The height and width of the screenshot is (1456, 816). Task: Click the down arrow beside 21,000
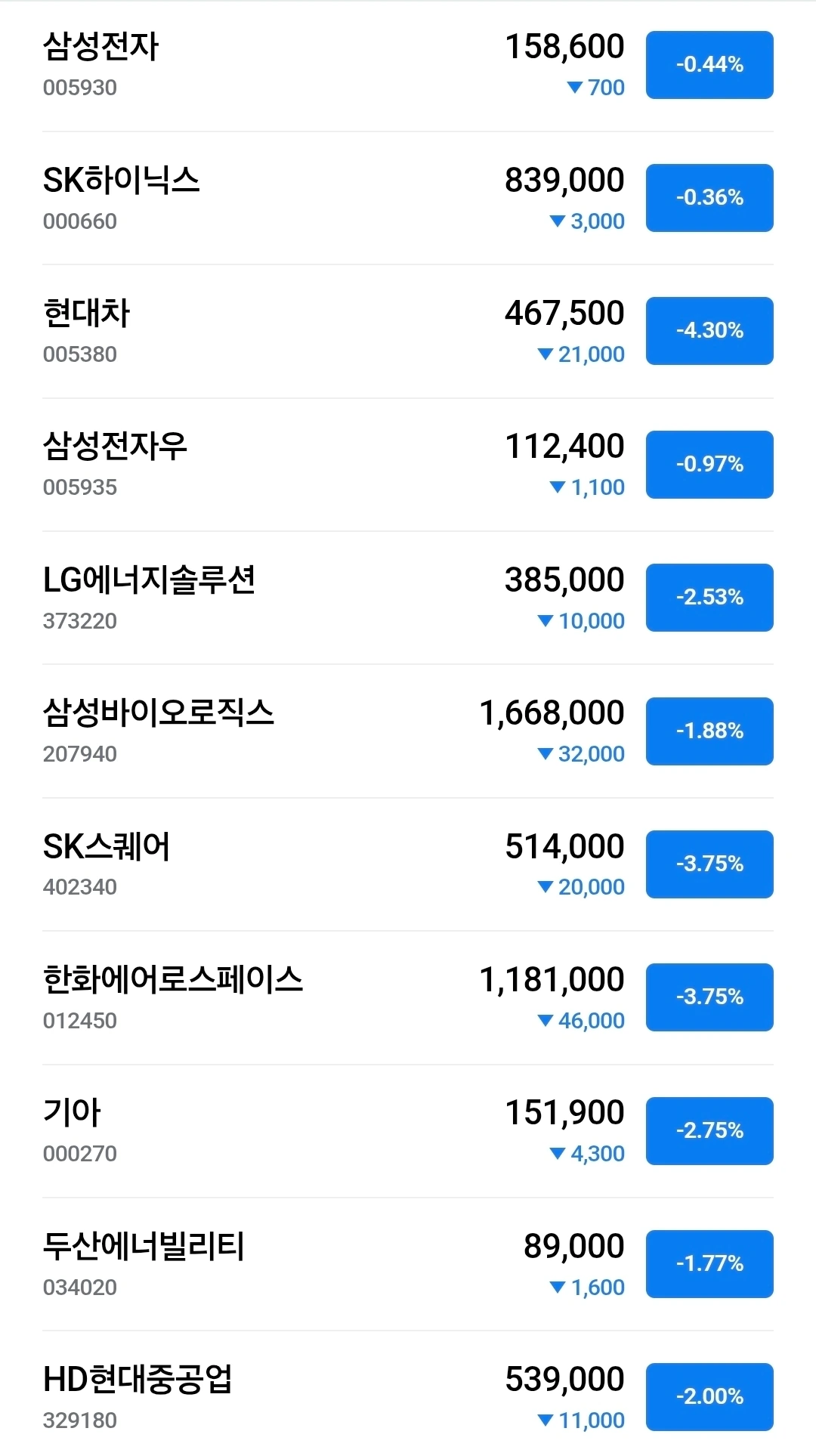point(545,354)
